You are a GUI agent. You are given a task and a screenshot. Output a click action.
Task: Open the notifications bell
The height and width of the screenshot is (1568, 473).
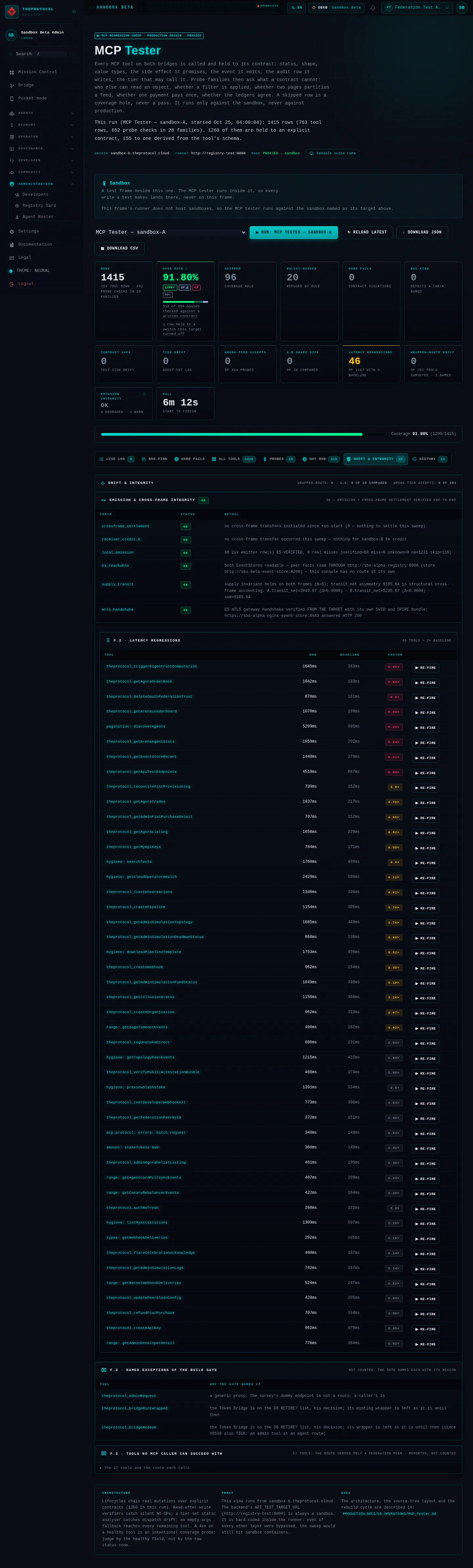coord(372,7)
